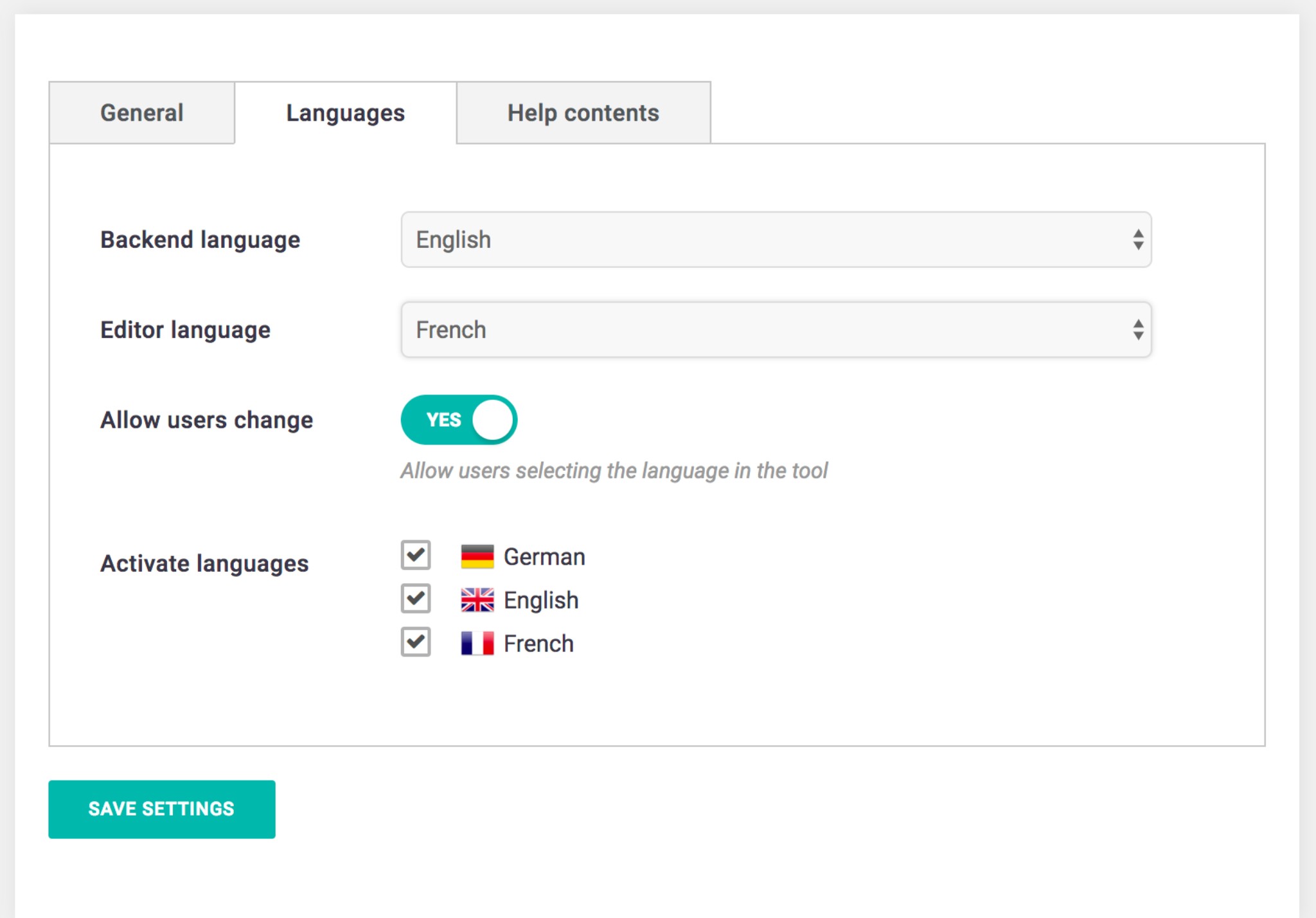Click the Allow users change label
The image size is (1316, 918).
[x=206, y=420]
